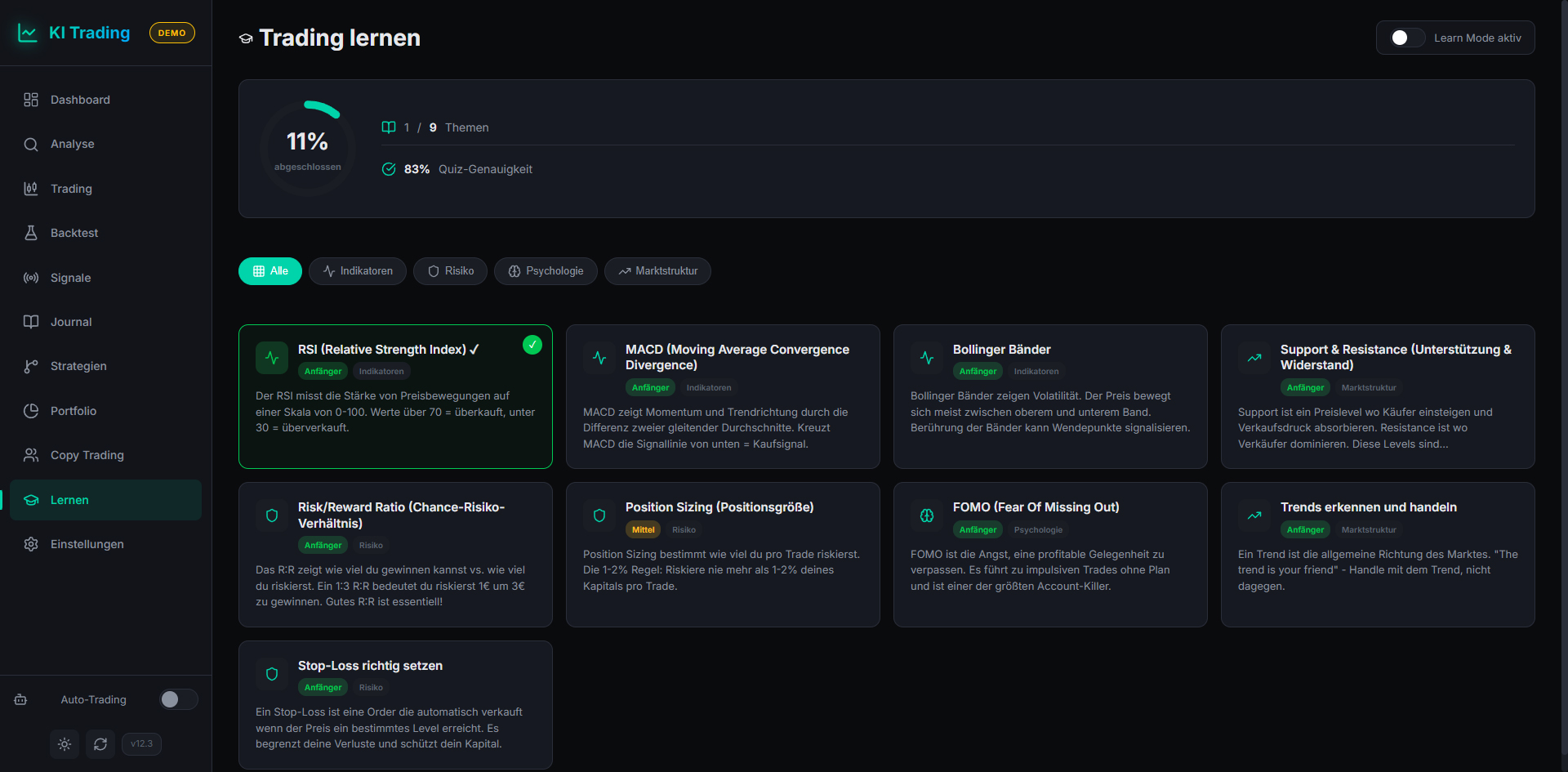The height and width of the screenshot is (772, 1568).
Task: Open Copy Trading via users icon
Action: point(31,455)
